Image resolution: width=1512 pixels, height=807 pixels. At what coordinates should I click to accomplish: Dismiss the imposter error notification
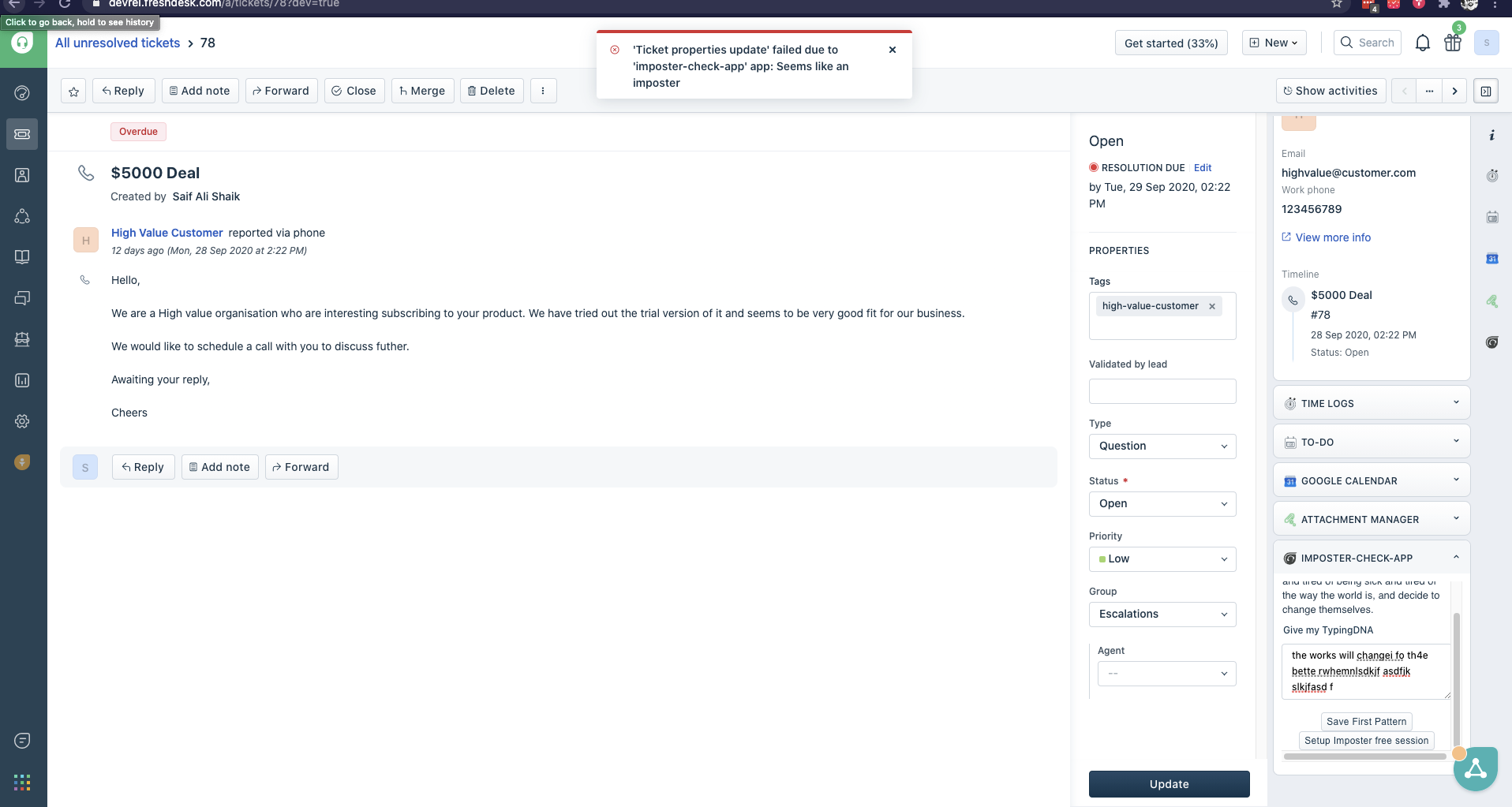pyautogui.click(x=893, y=50)
